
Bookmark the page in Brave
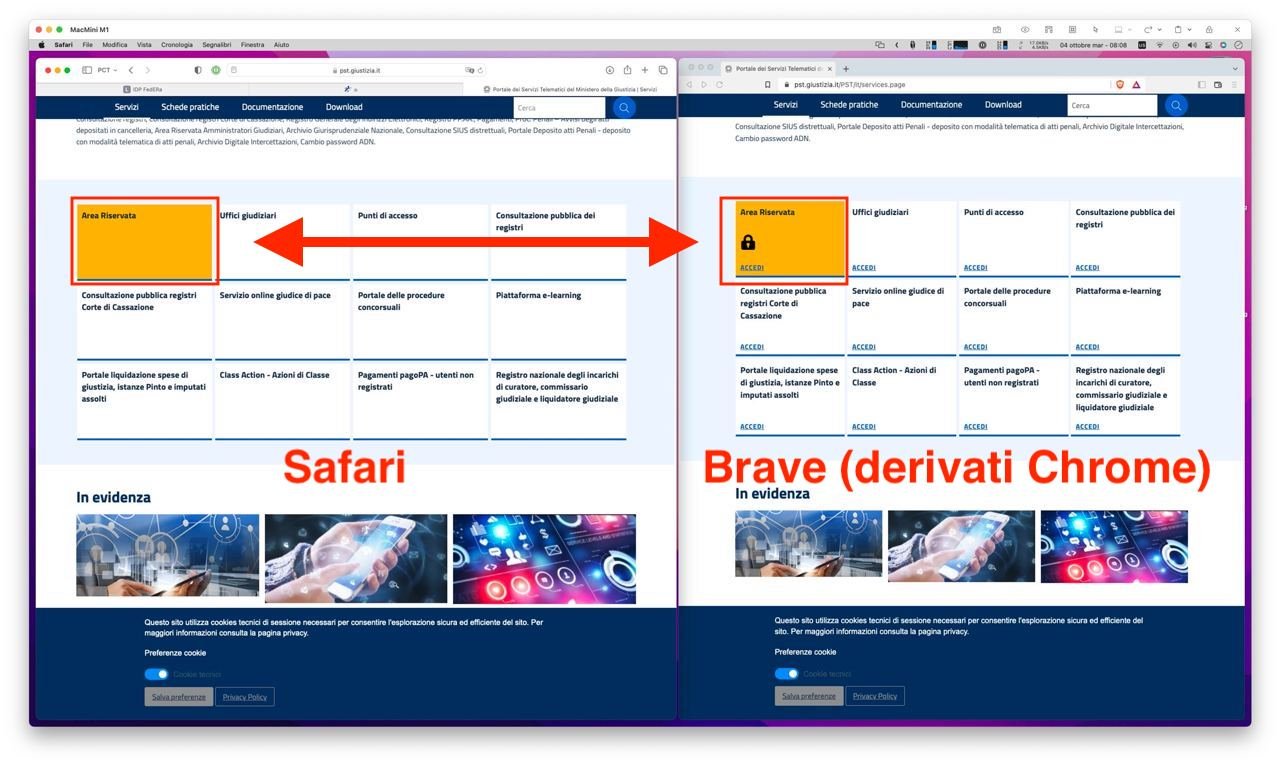point(767,85)
